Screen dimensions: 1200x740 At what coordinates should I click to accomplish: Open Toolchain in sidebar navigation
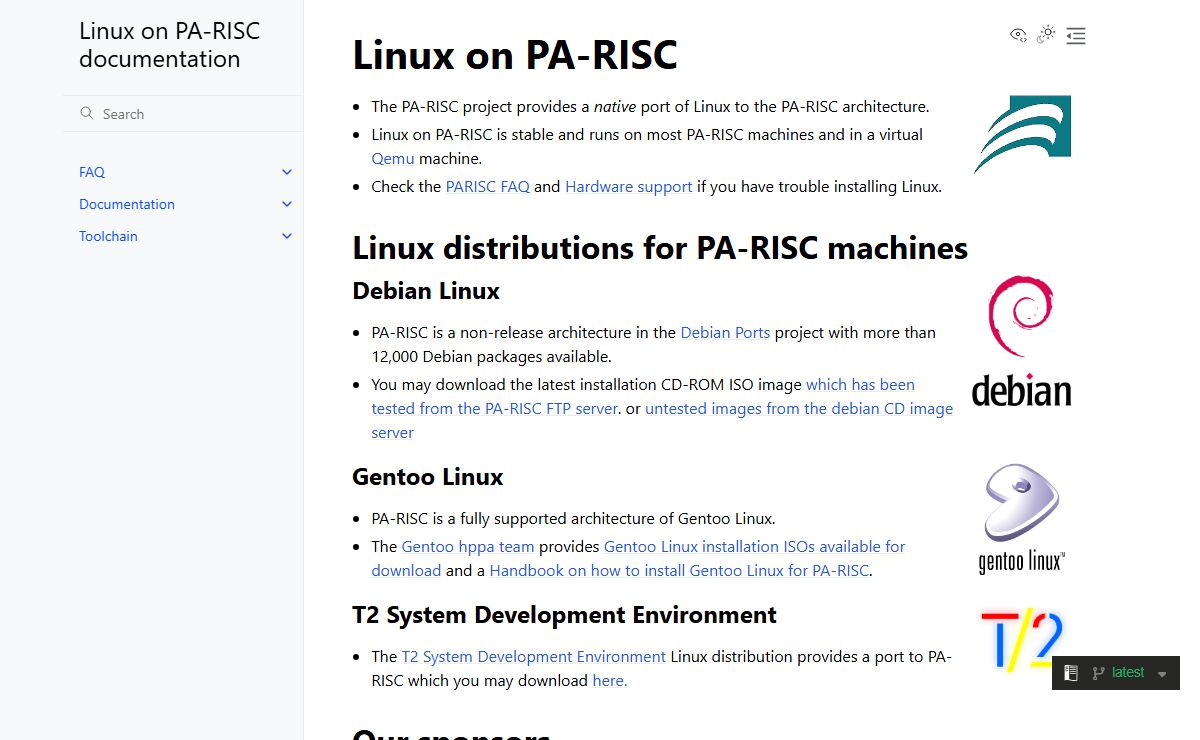(x=108, y=236)
